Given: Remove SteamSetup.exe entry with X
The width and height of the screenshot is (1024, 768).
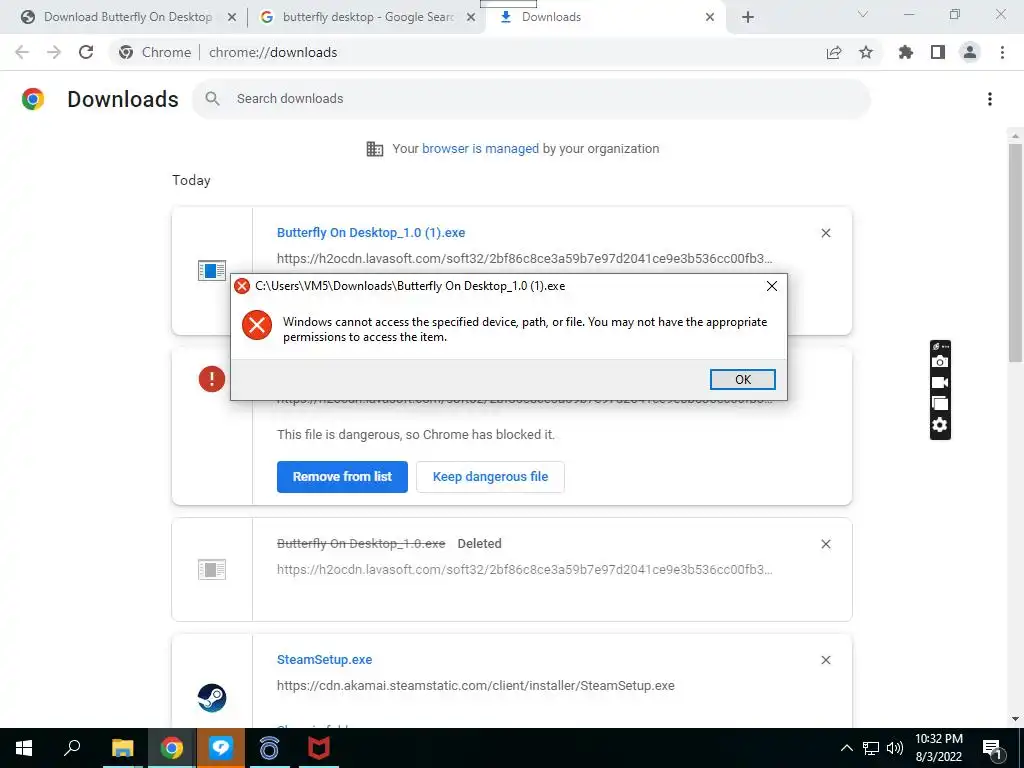Looking at the screenshot, I should (825, 660).
